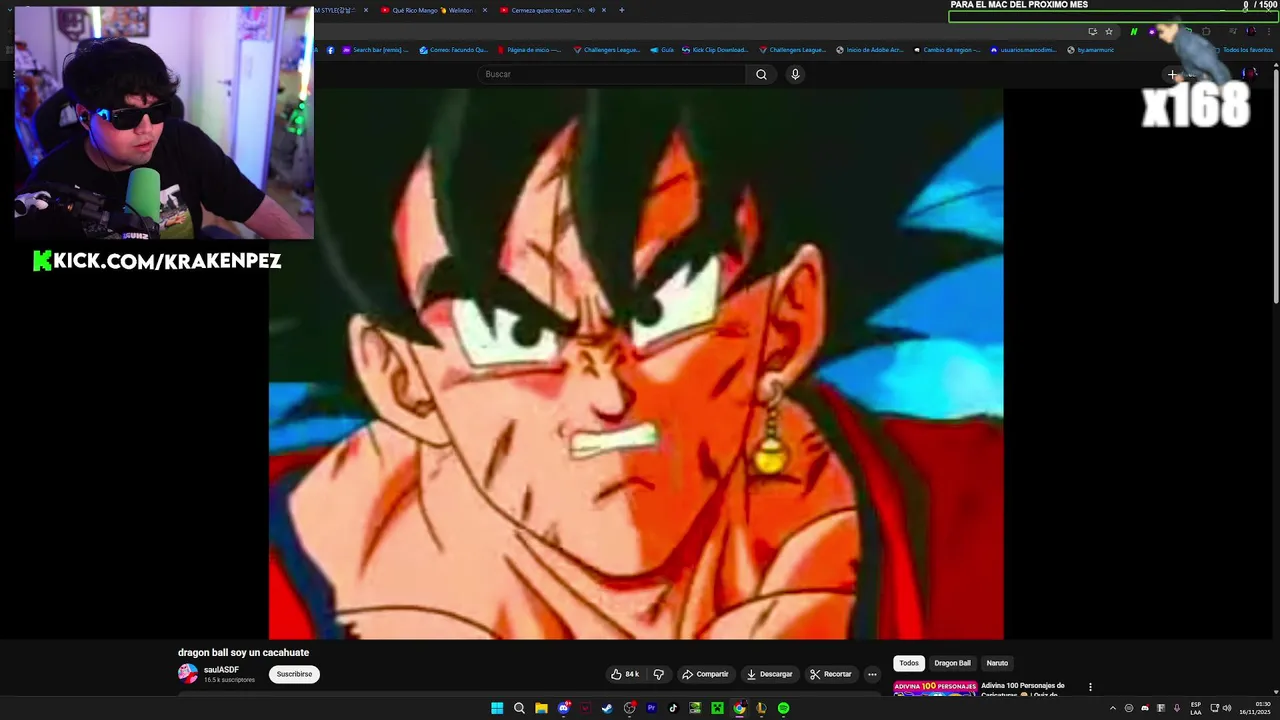Click the video player to pause
Image resolution: width=1280 pixels, height=720 pixels.
tap(636, 363)
